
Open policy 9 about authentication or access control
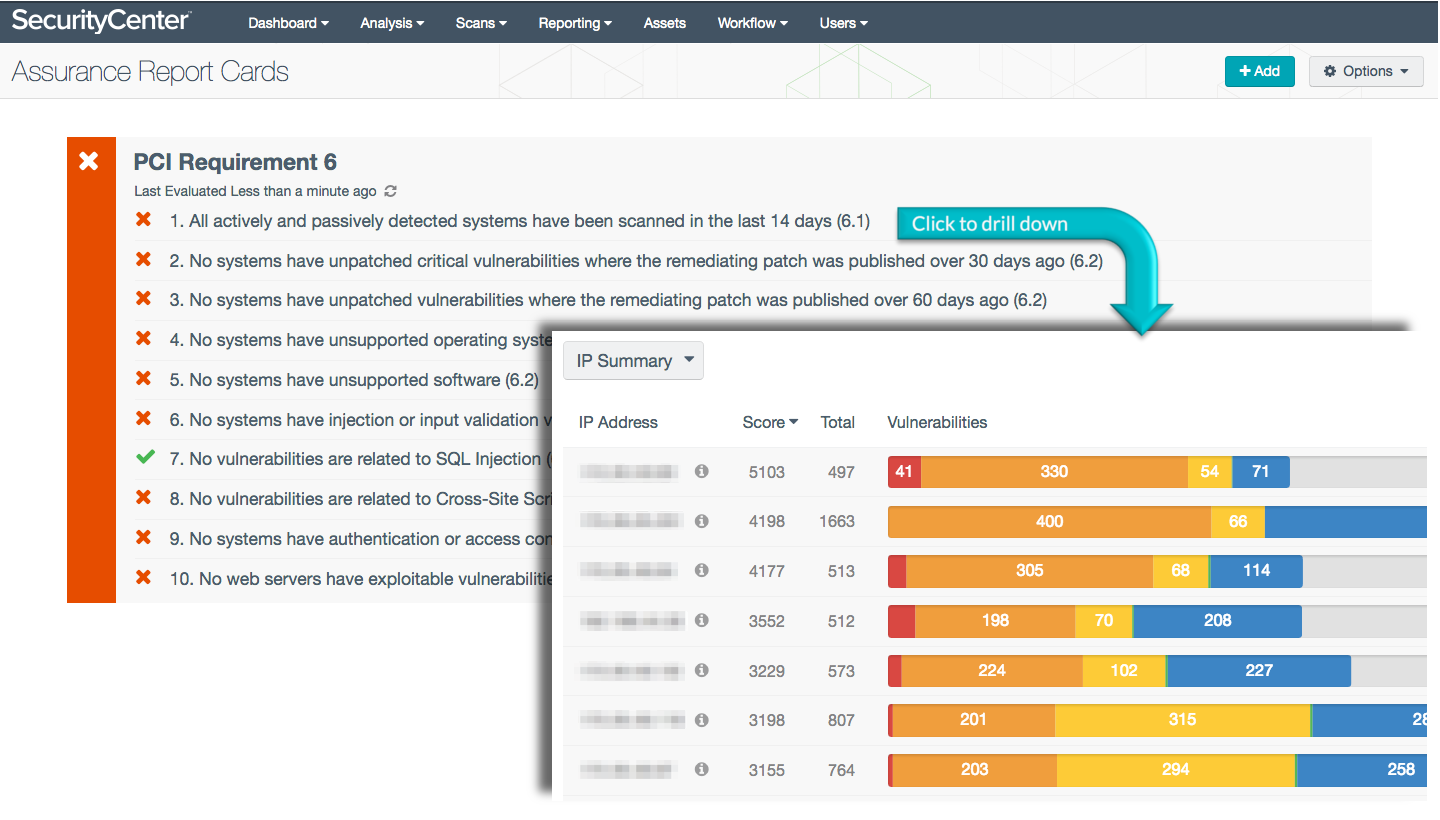(360, 539)
